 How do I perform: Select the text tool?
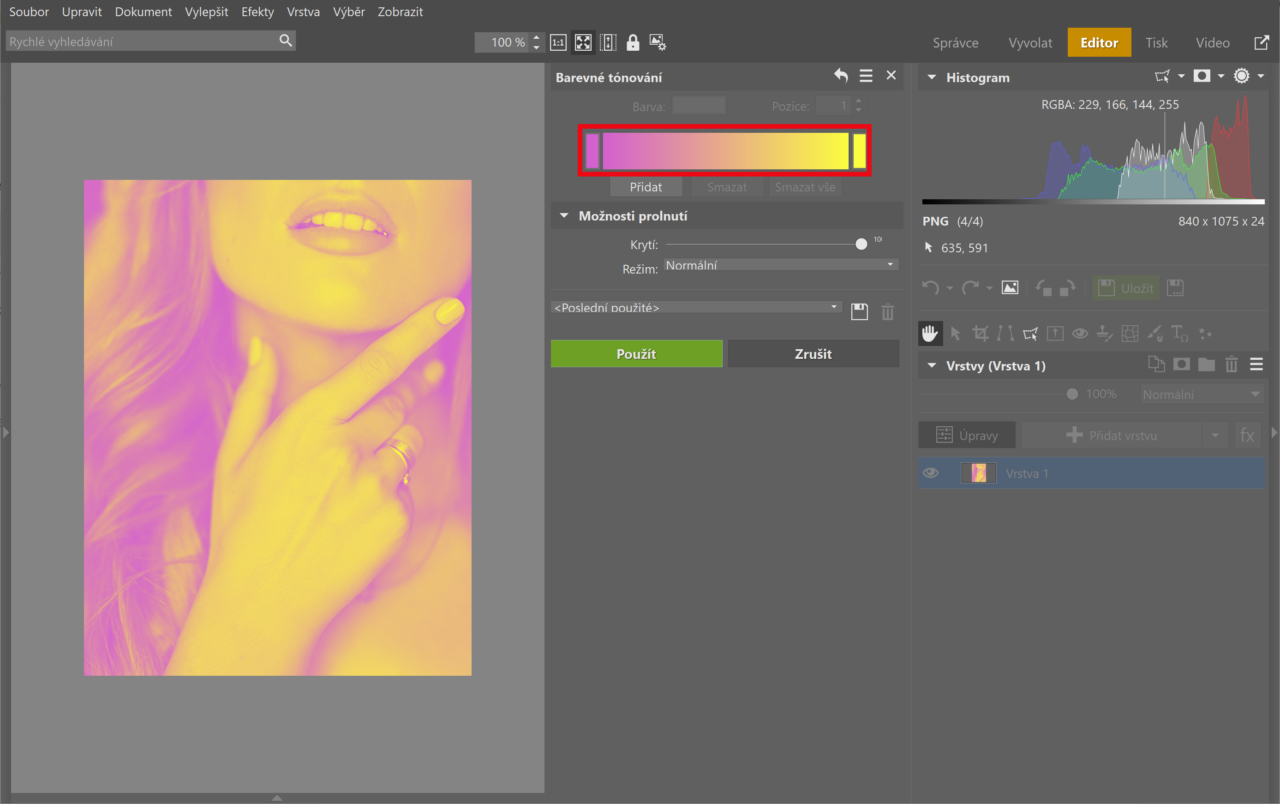[1180, 333]
